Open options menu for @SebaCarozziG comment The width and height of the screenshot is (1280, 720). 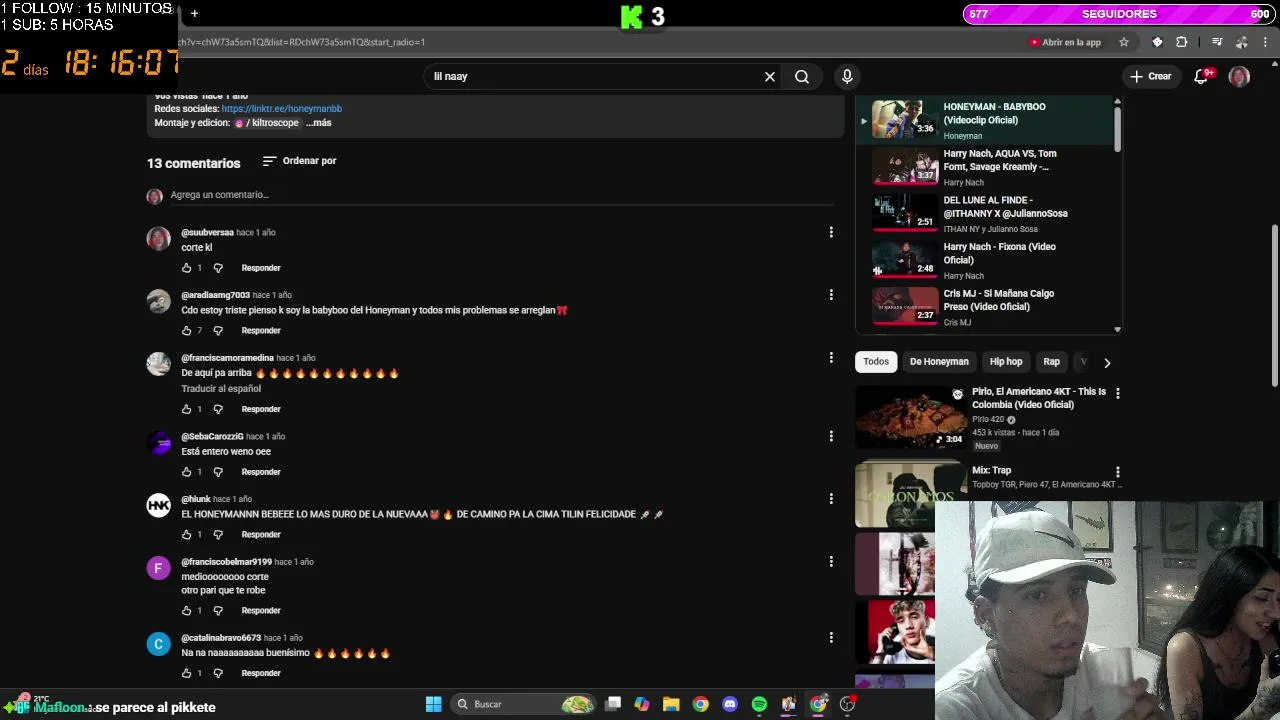click(831, 436)
